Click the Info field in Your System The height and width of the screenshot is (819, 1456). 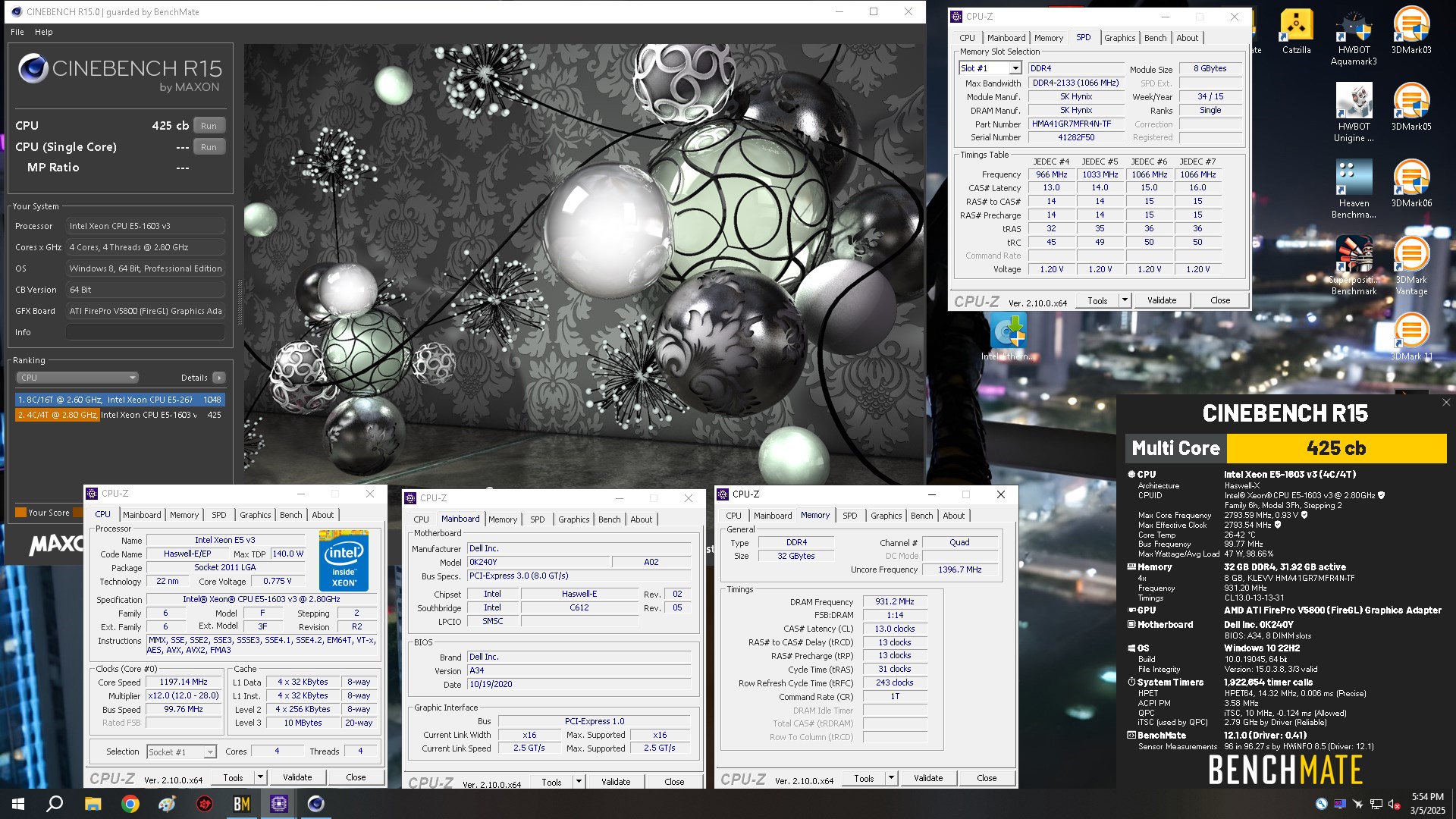145,332
